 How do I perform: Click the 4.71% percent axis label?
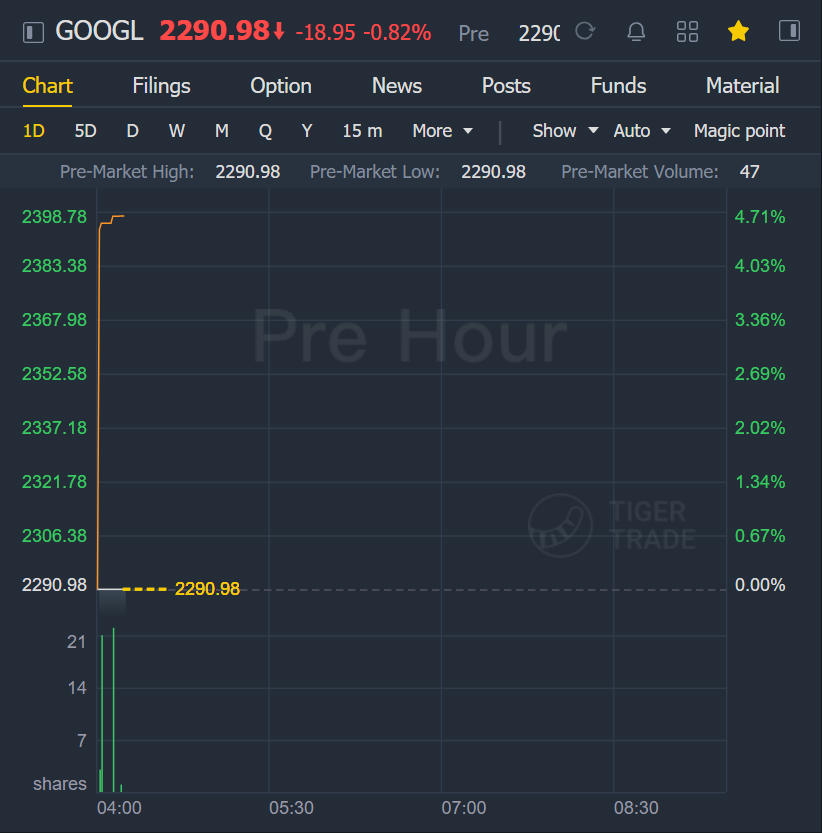(759, 217)
